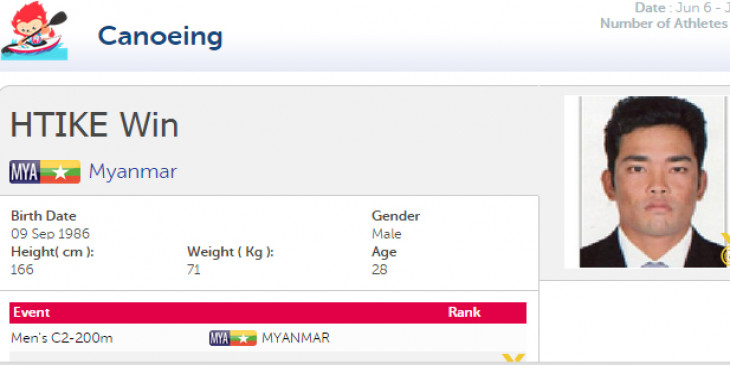Click the MYANMAR team name in table
This screenshot has width=730, height=365.
pos(296,338)
